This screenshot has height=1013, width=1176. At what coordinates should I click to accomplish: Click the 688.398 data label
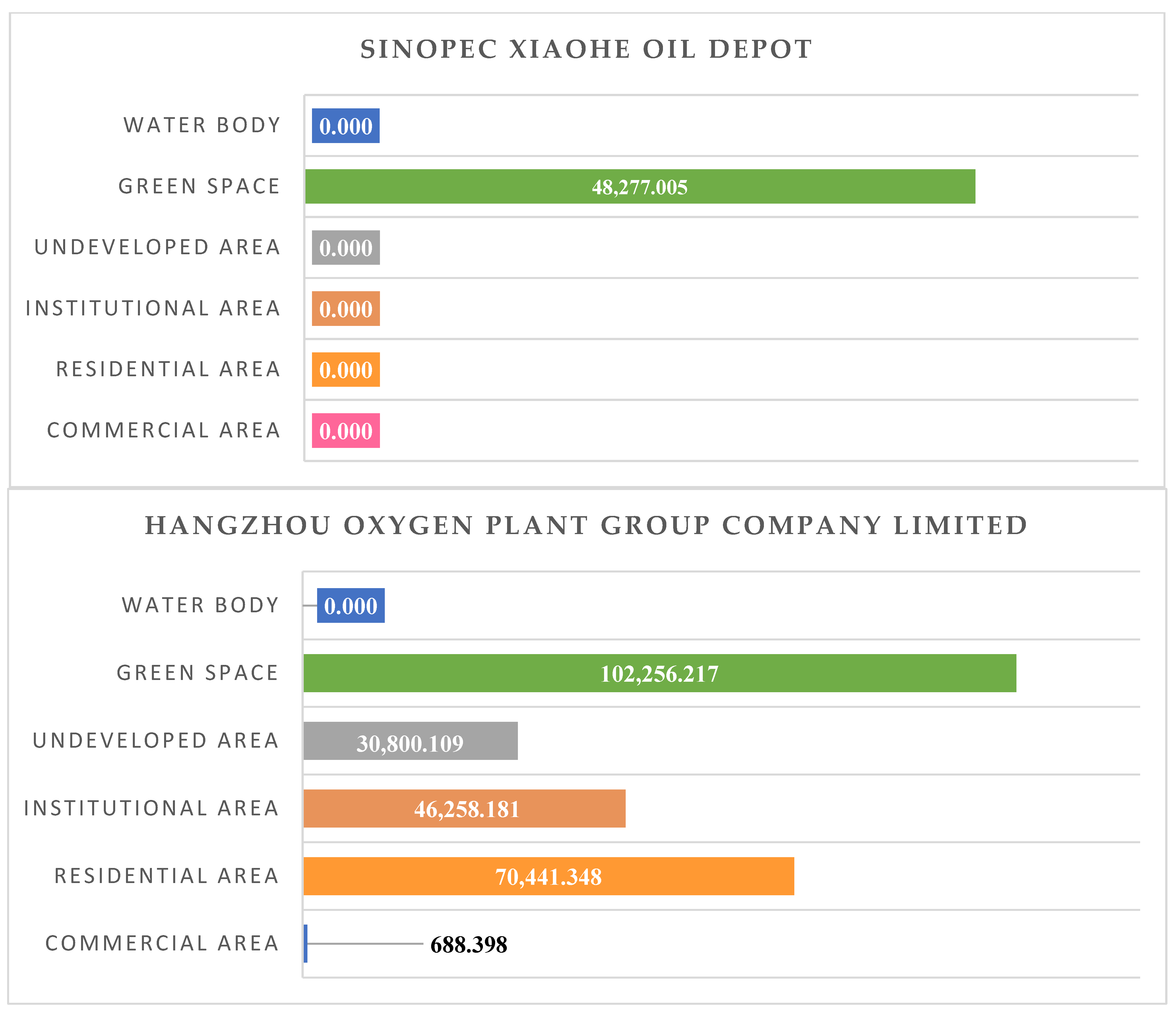coord(469,944)
